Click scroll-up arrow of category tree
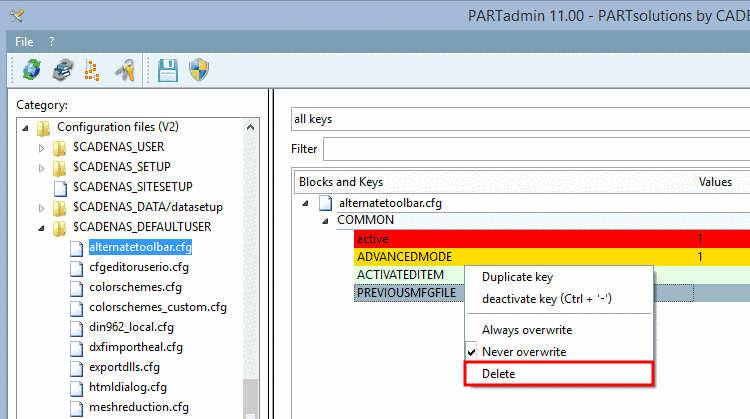750x419 pixels. (250, 127)
